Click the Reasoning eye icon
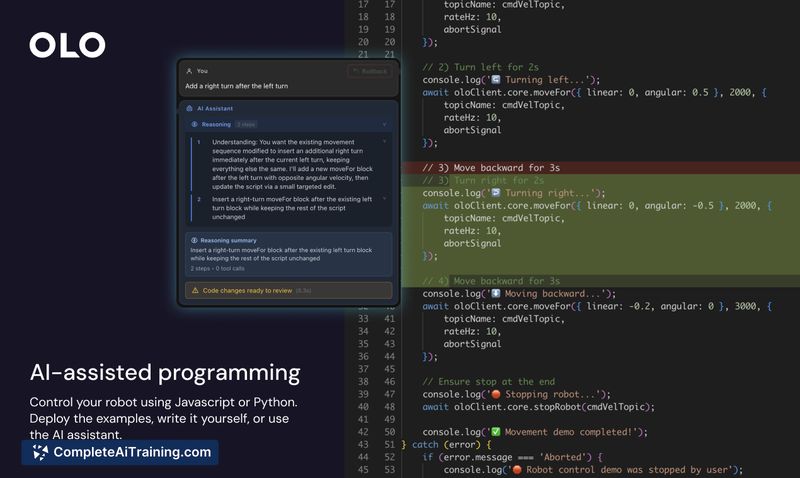This screenshot has width=800, height=478. click(194, 124)
